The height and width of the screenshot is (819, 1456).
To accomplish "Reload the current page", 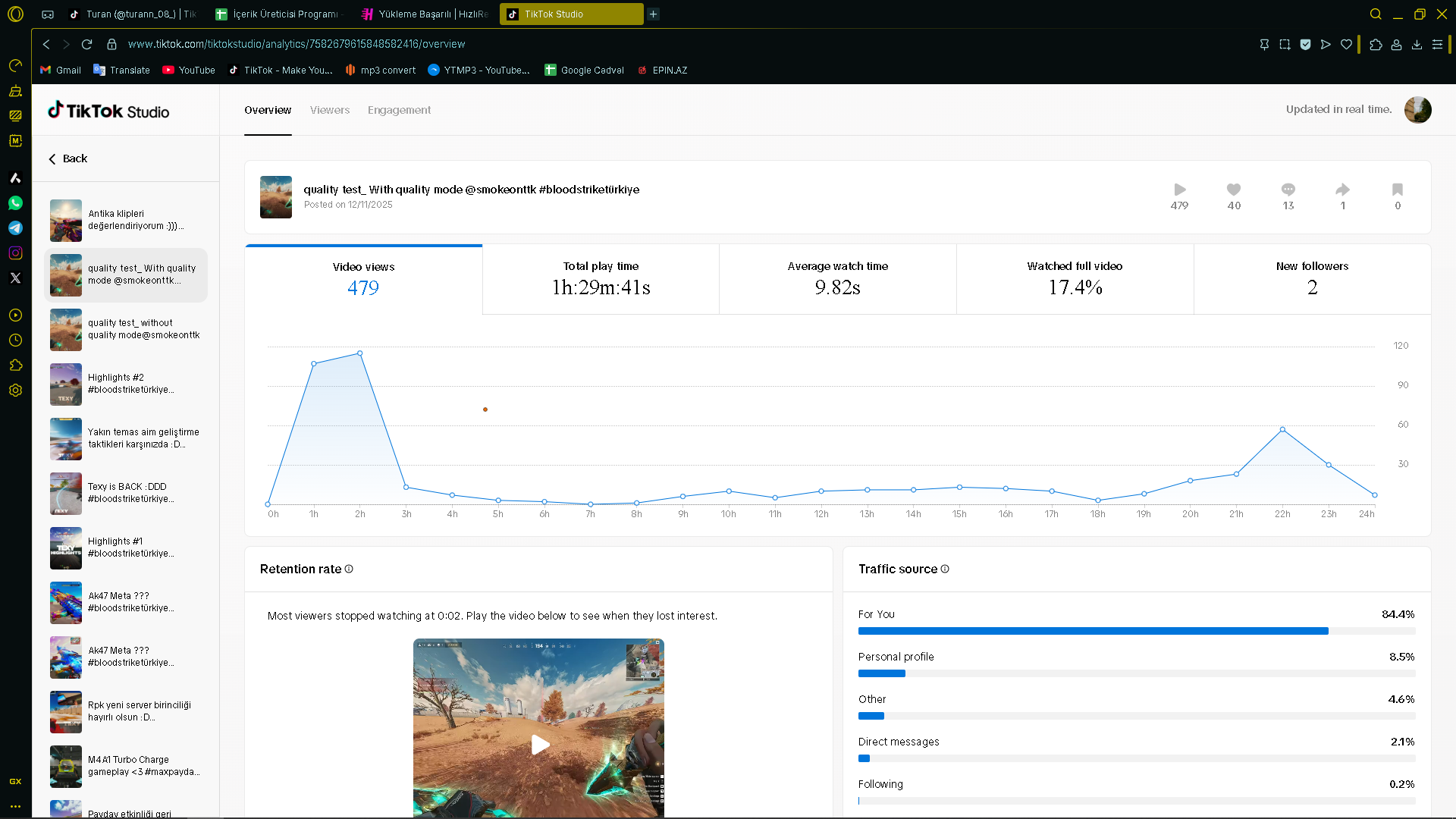I will pyautogui.click(x=87, y=44).
